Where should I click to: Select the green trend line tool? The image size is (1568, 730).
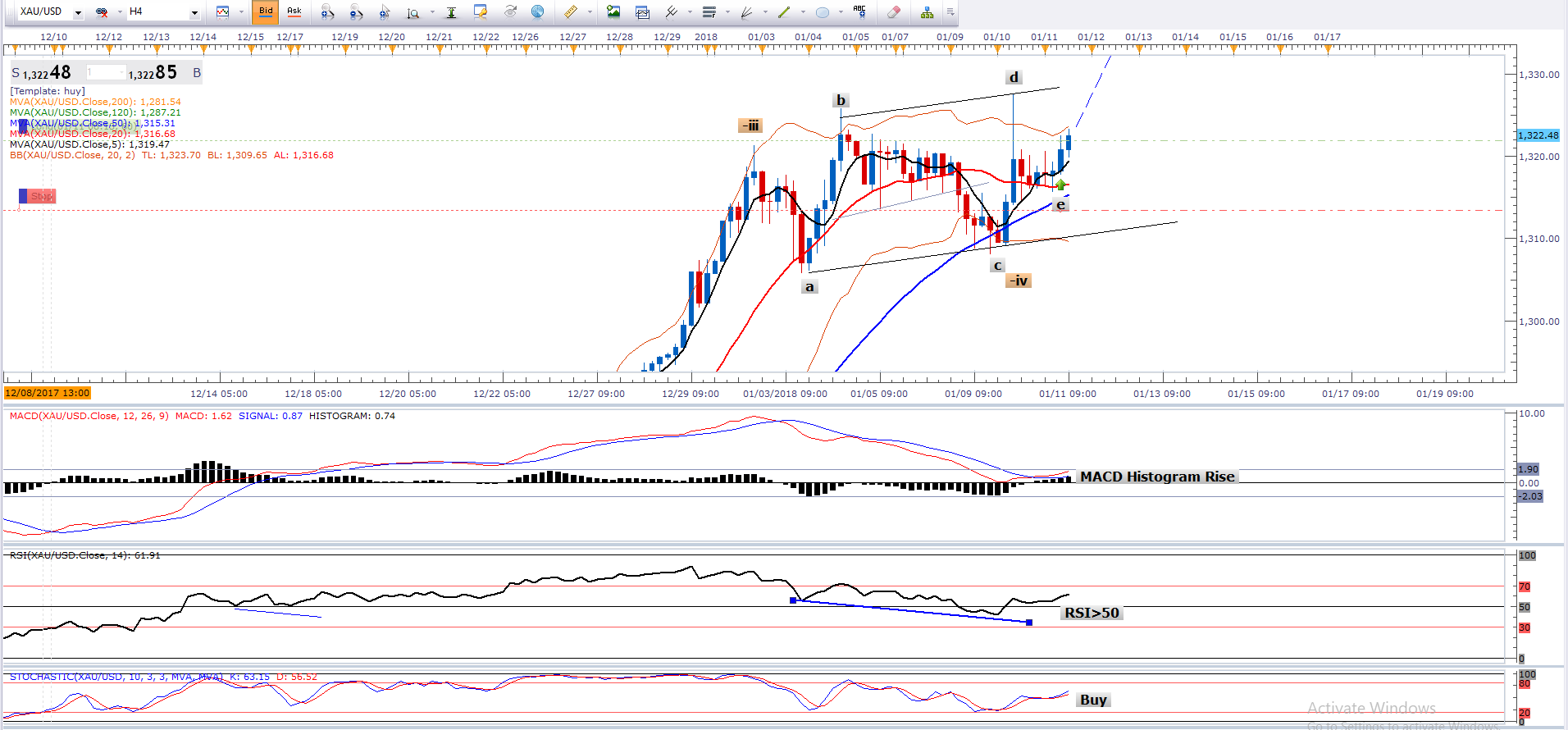pyautogui.click(x=784, y=12)
